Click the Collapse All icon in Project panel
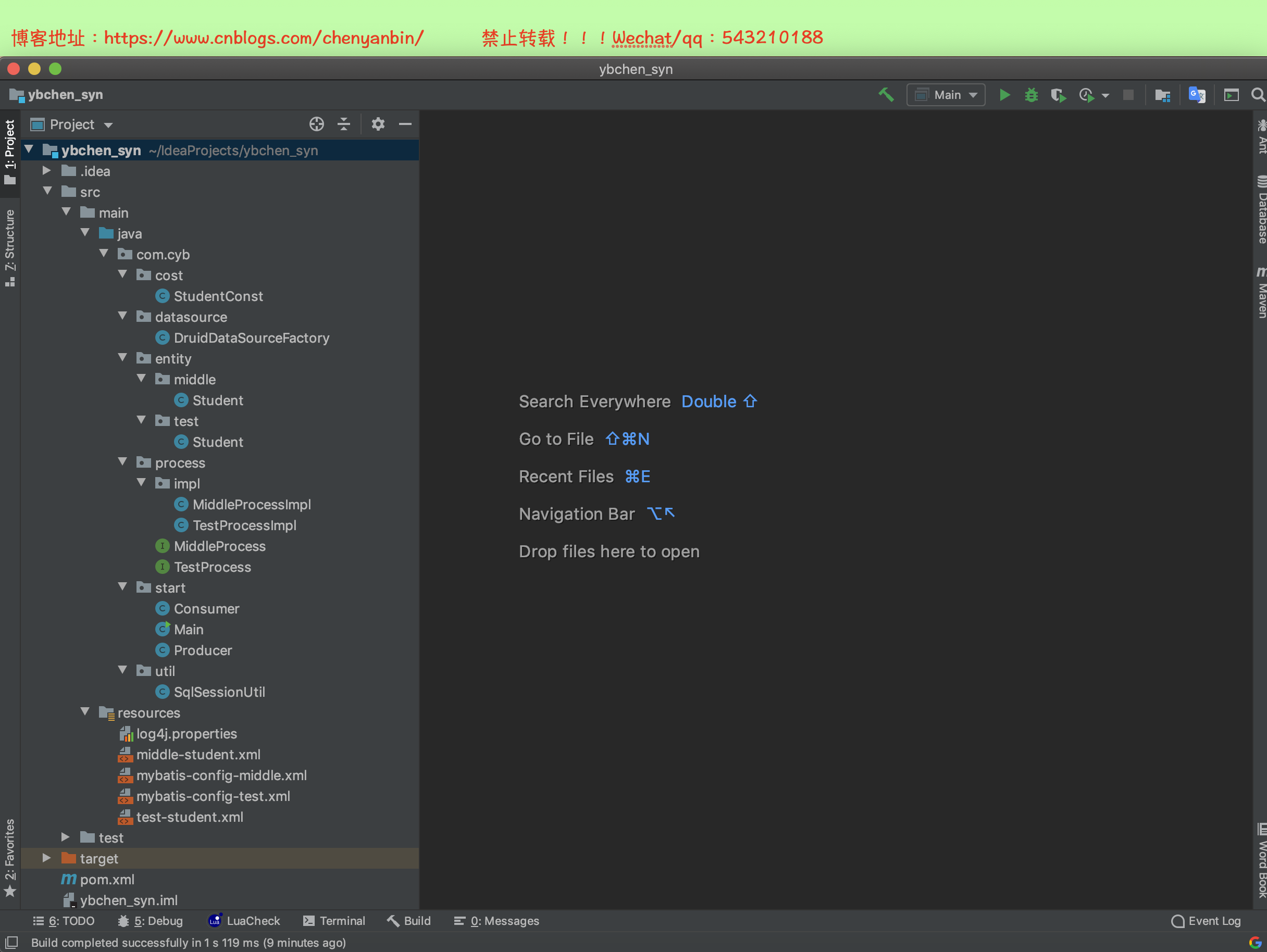This screenshot has height=952, width=1267. pyautogui.click(x=344, y=124)
